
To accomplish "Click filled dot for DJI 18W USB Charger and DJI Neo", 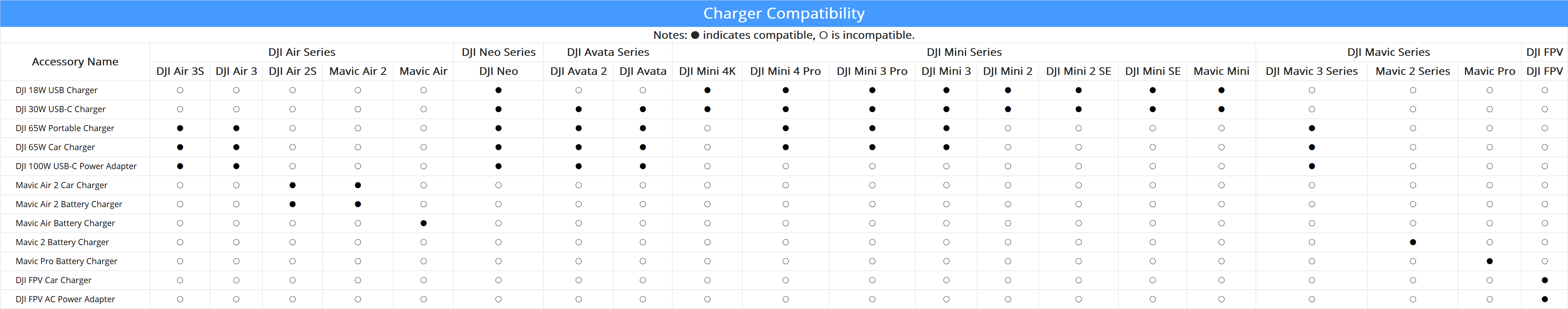I will 498,90.
